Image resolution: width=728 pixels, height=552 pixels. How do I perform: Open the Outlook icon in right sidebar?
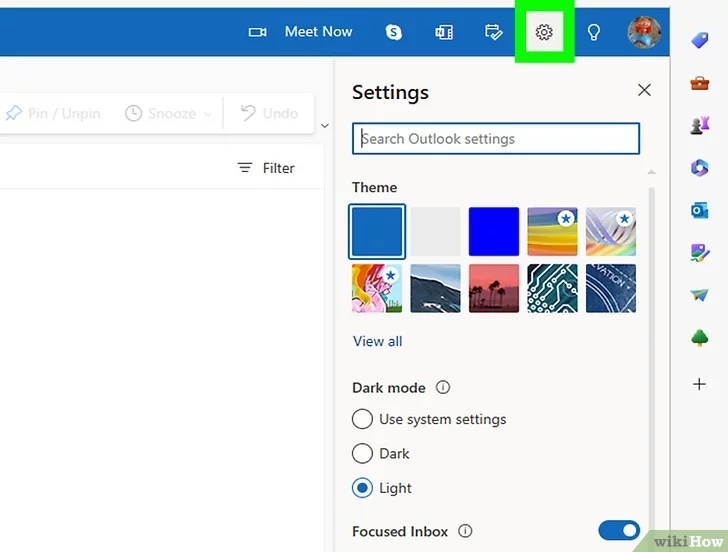pos(699,210)
